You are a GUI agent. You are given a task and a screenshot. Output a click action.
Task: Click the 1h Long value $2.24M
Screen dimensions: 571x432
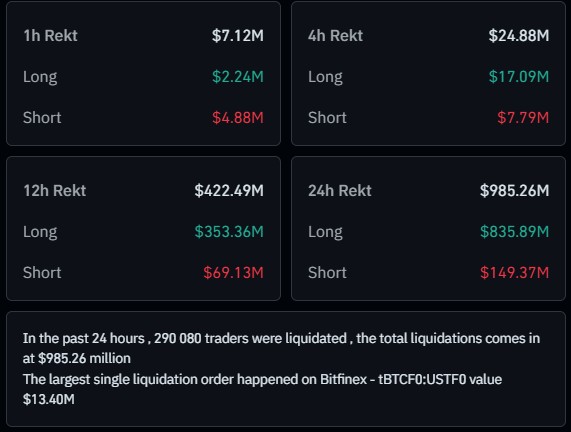click(238, 76)
